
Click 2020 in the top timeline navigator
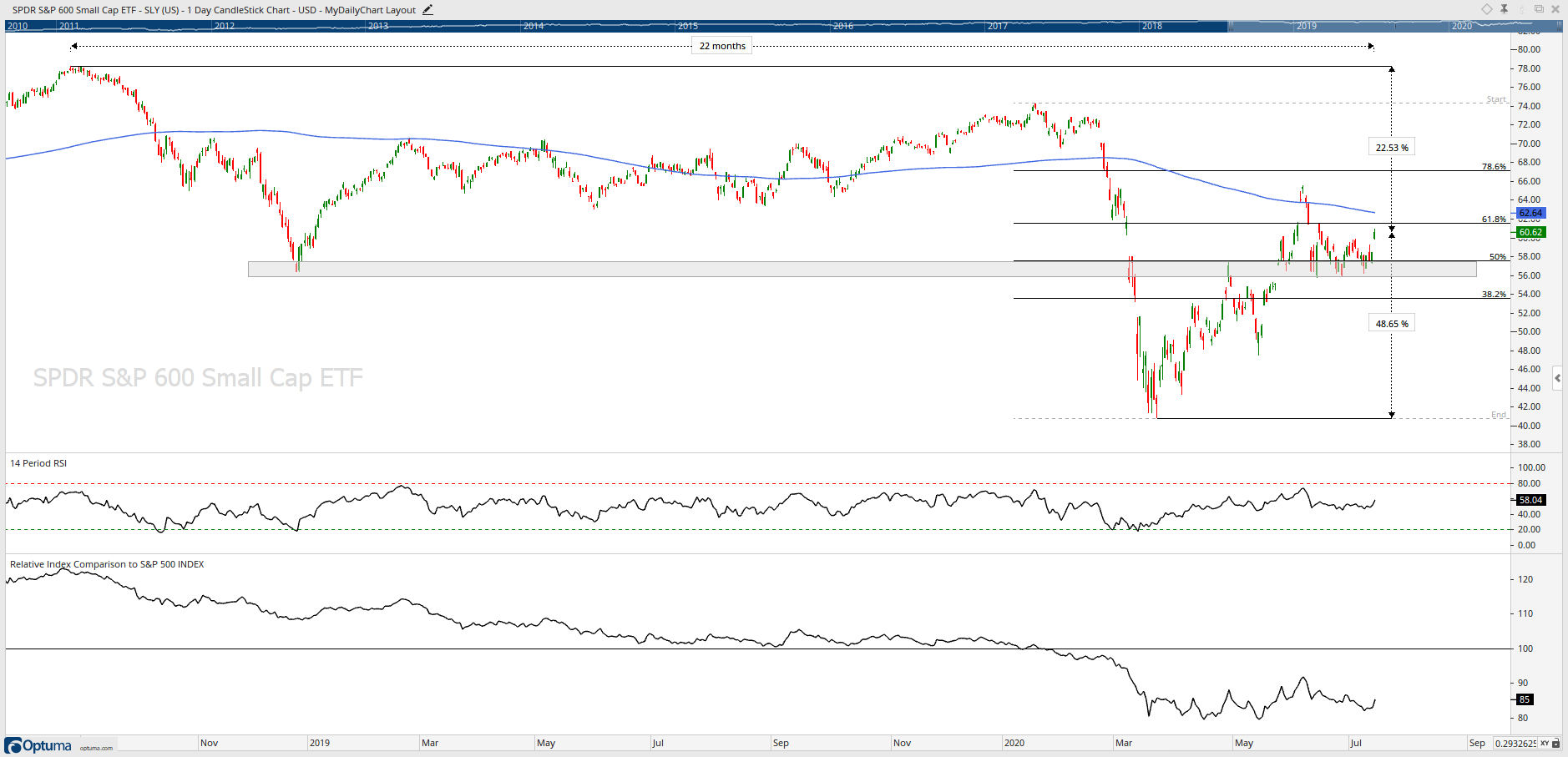1461,26
